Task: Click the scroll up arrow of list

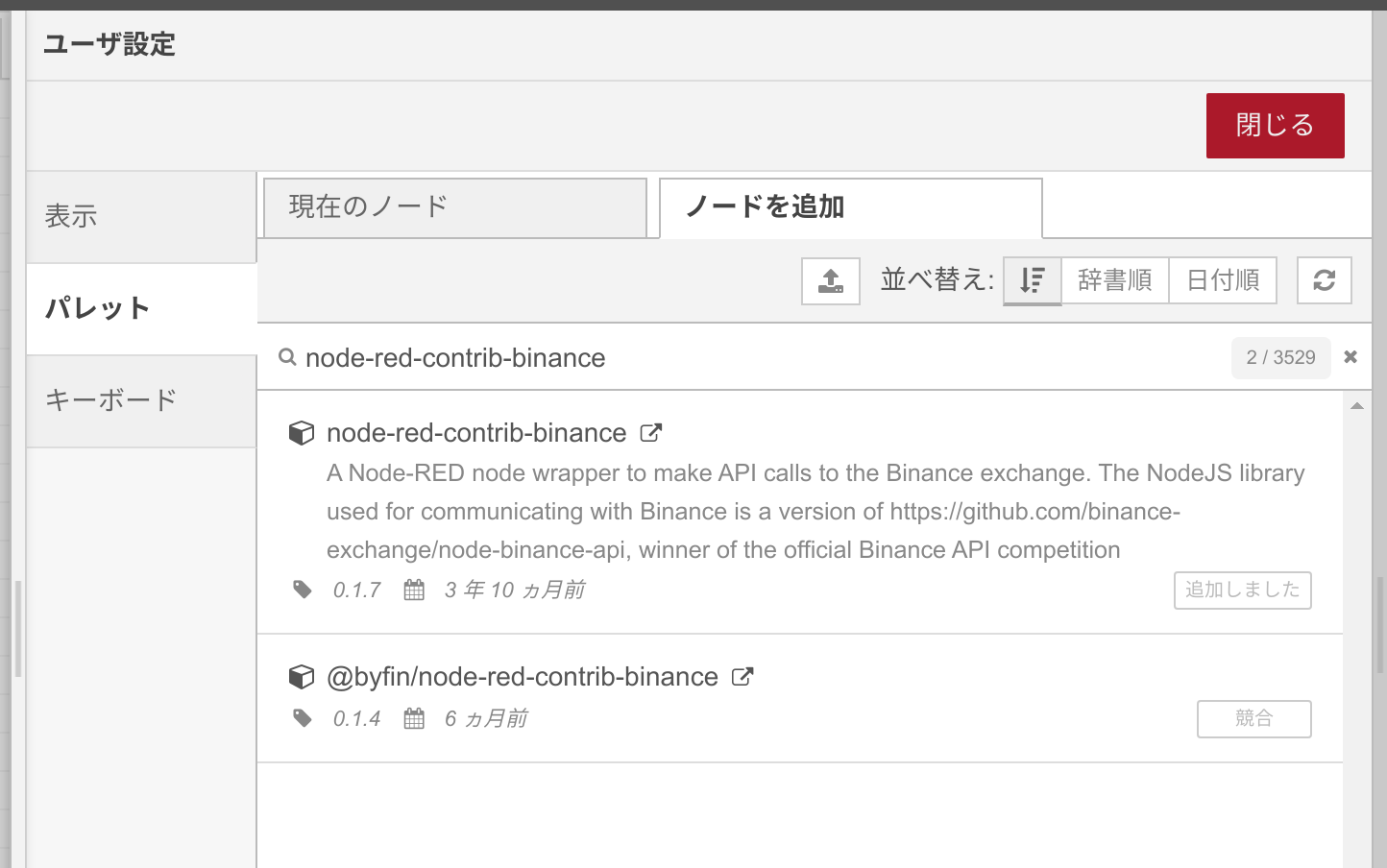Action: tap(1357, 406)
